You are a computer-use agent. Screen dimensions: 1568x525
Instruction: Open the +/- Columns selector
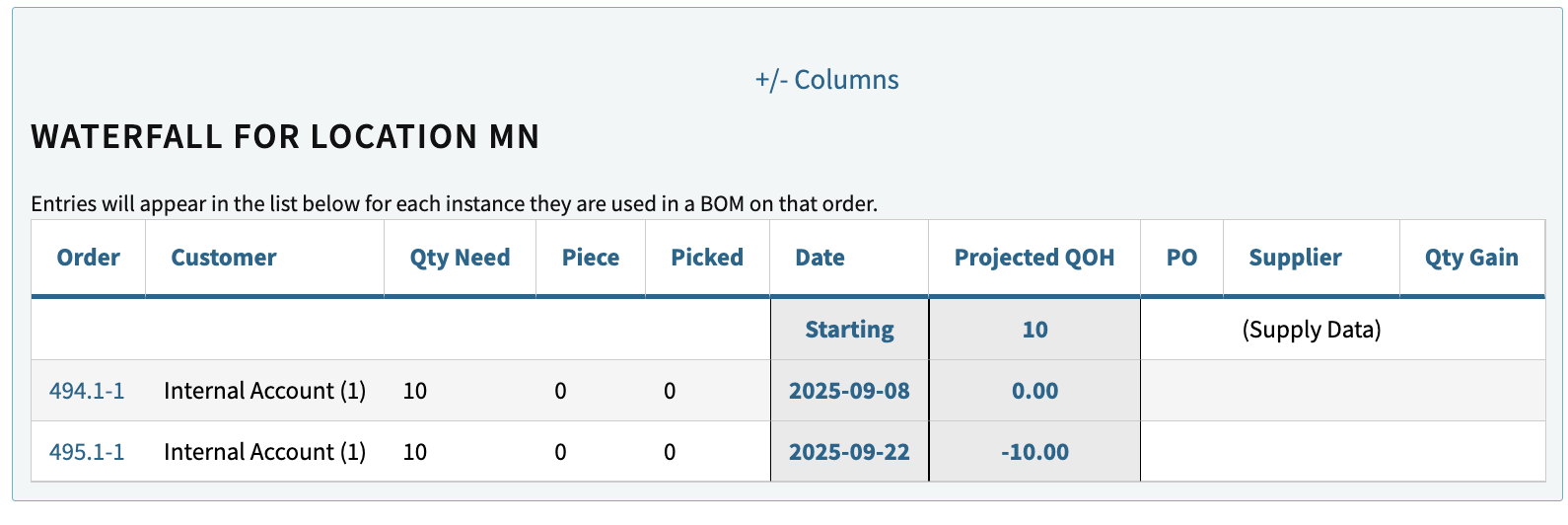(826, 80)
